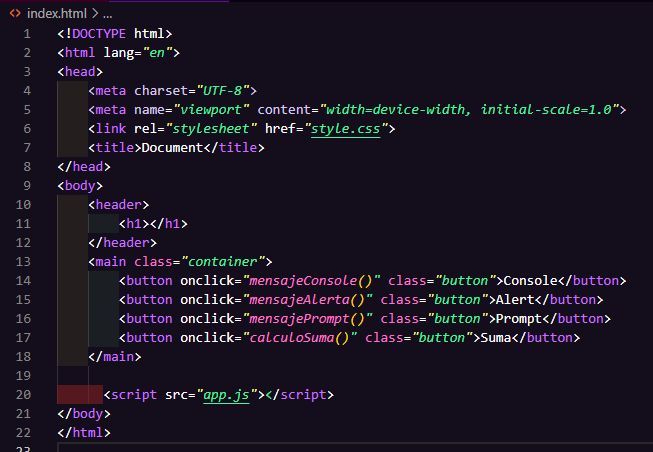The image size is (653, 452).
Task: Click the DOCTYPE keyword on line 1
Action: coord(99,34)
